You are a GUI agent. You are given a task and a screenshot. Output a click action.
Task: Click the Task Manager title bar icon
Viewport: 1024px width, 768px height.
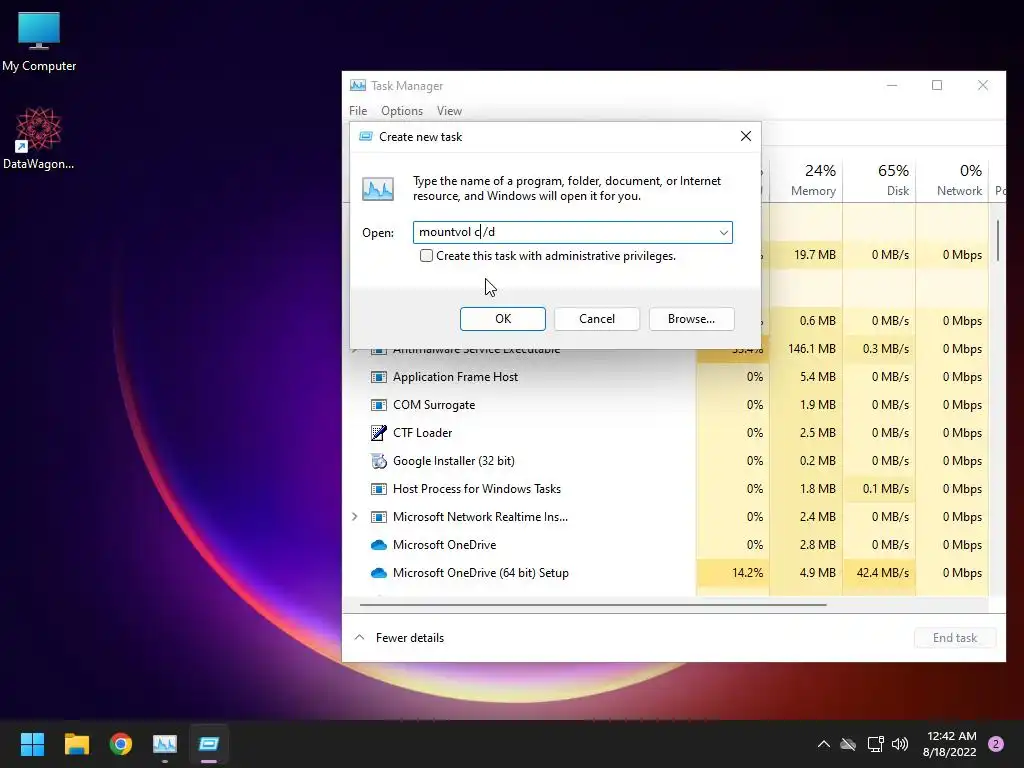coord(357,86)
